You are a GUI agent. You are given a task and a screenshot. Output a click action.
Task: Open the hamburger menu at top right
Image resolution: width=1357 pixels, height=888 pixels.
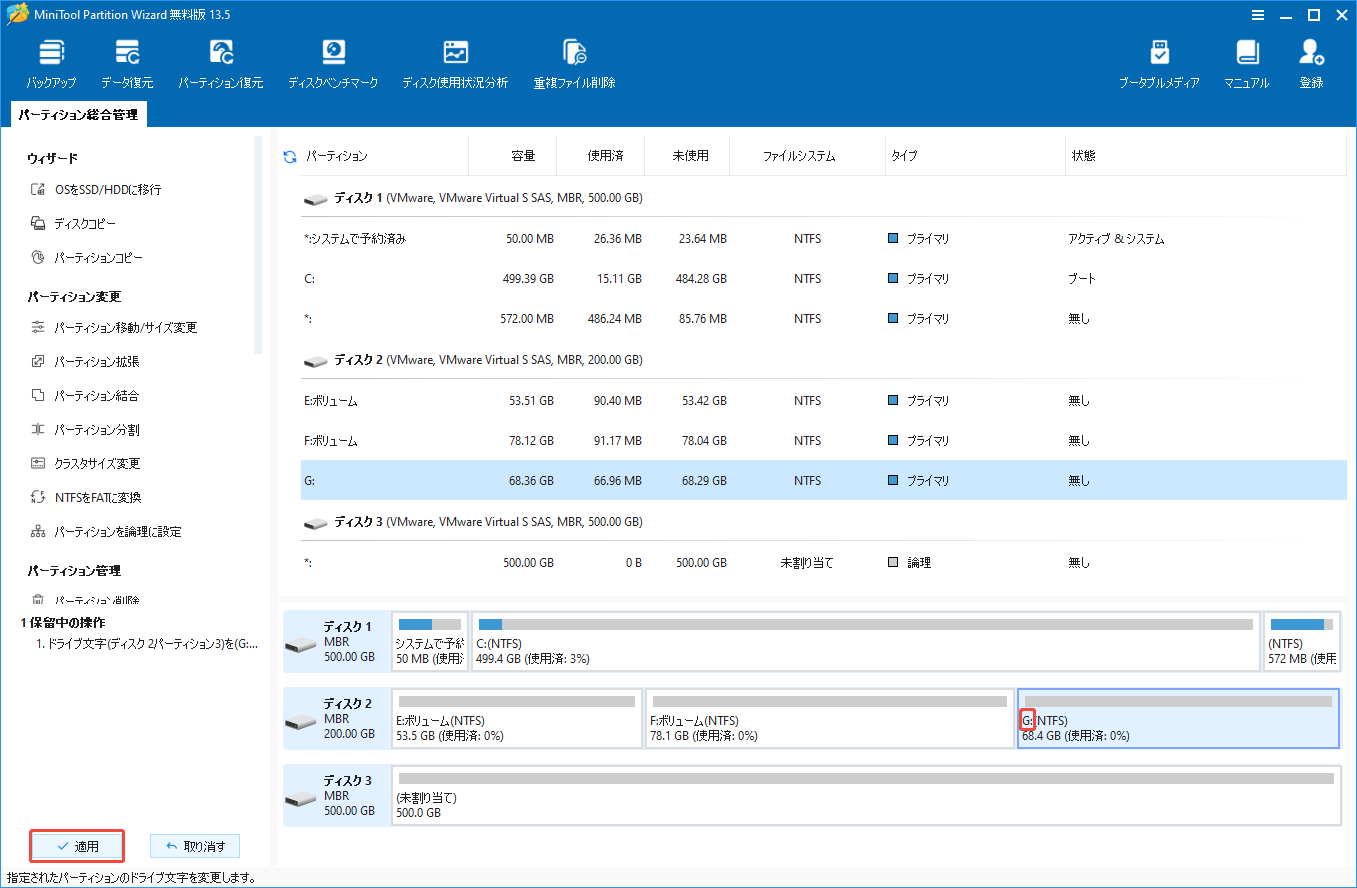click(x=1257, y=15)
